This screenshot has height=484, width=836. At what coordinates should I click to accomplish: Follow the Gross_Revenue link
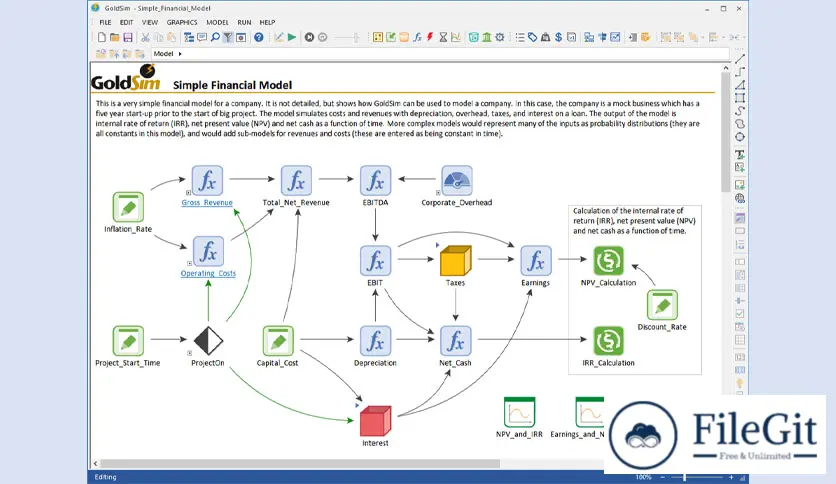coord(207,203)
